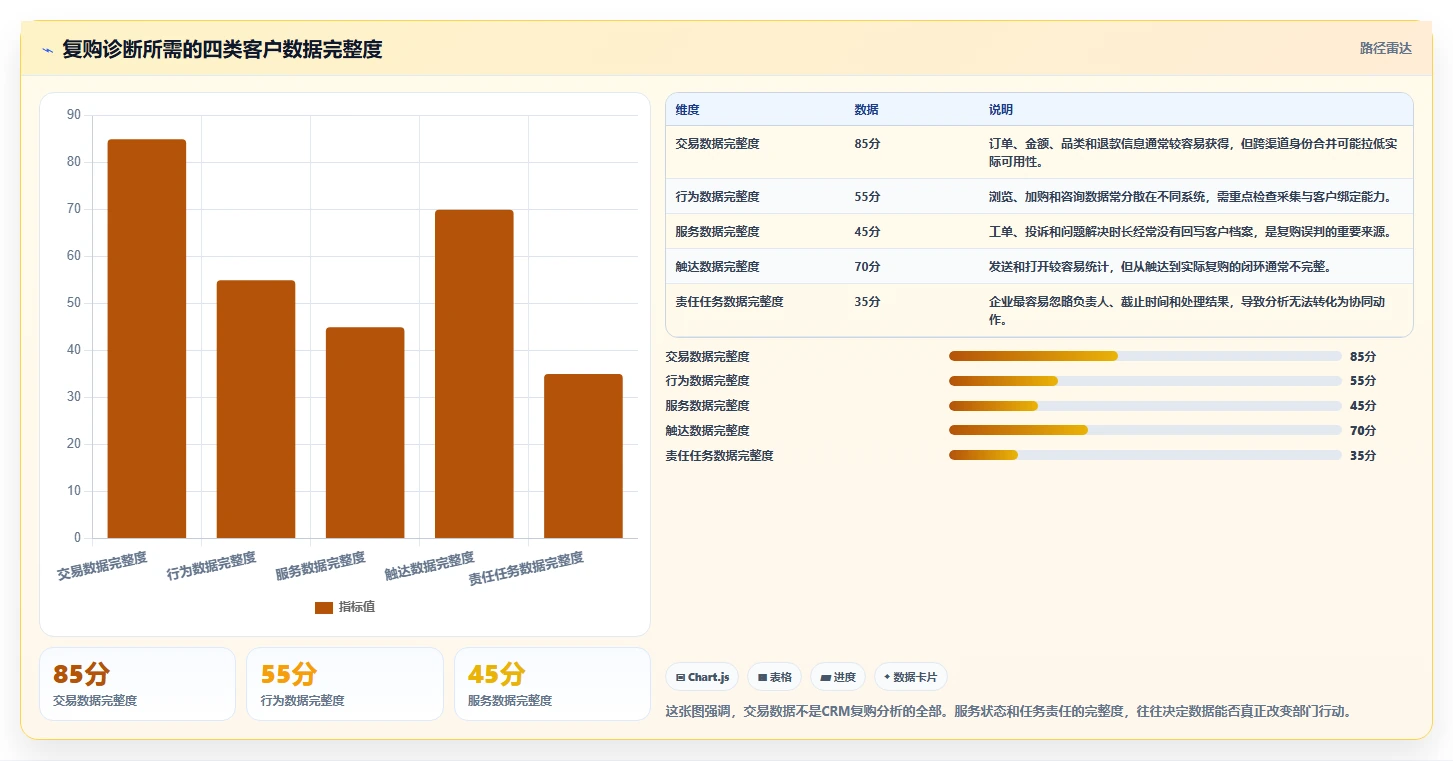Open the 85分 交易数据完整度 data card
Screen dimensions: 1453x761
click(138, 684)
